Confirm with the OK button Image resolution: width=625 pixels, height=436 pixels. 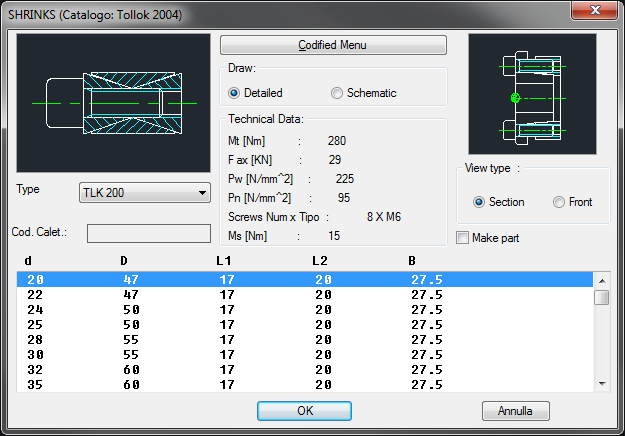coord(304,411)
